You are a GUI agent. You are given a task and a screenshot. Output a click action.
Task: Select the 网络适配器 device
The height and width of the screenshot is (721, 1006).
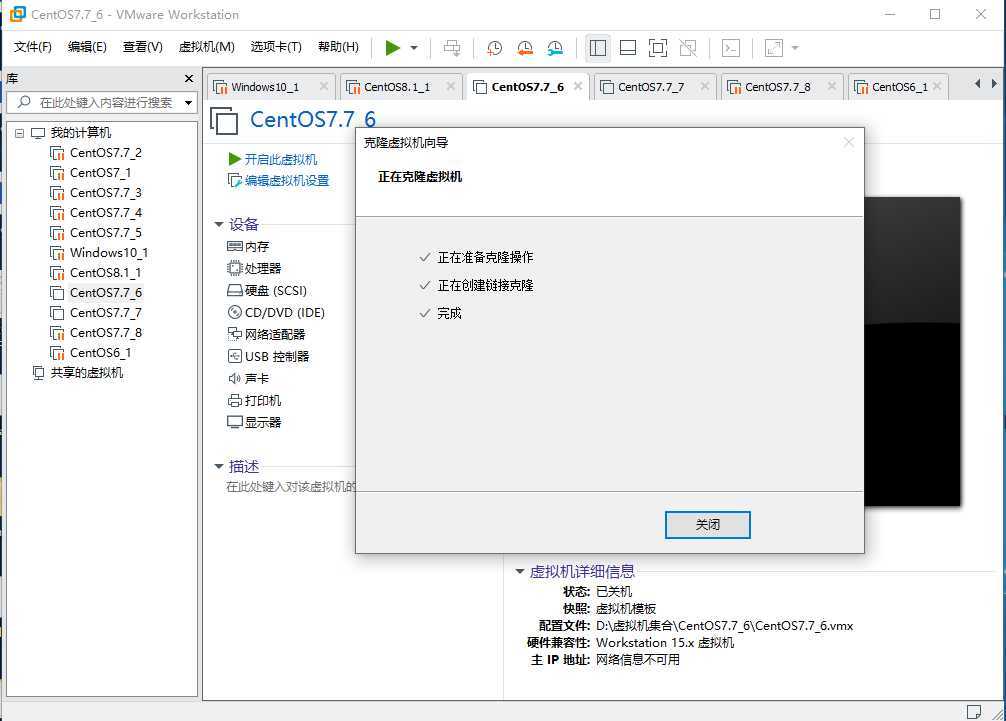pos(266,334)
